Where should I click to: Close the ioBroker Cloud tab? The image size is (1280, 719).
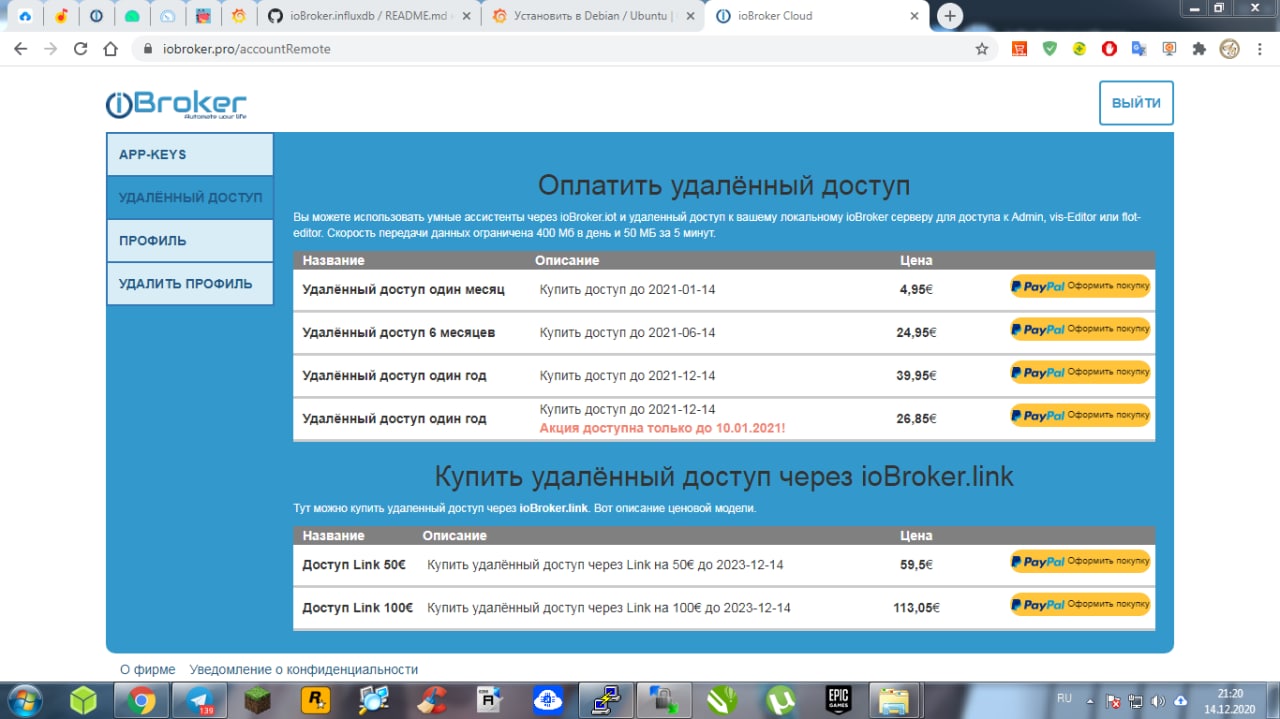pos(913,16)
